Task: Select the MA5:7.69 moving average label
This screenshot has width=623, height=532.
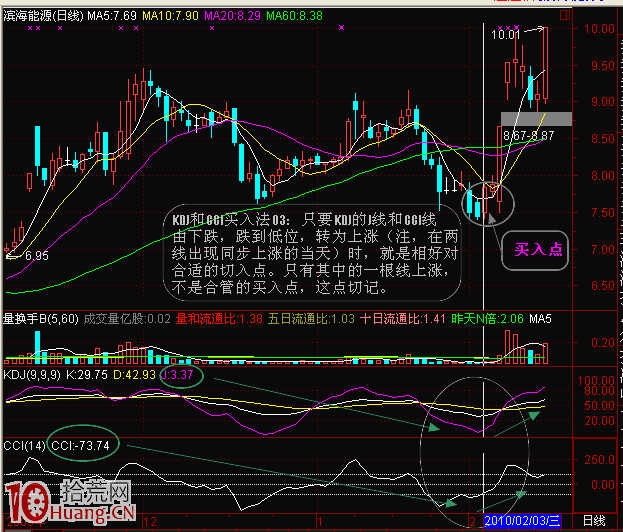Action: click(112, 16)
